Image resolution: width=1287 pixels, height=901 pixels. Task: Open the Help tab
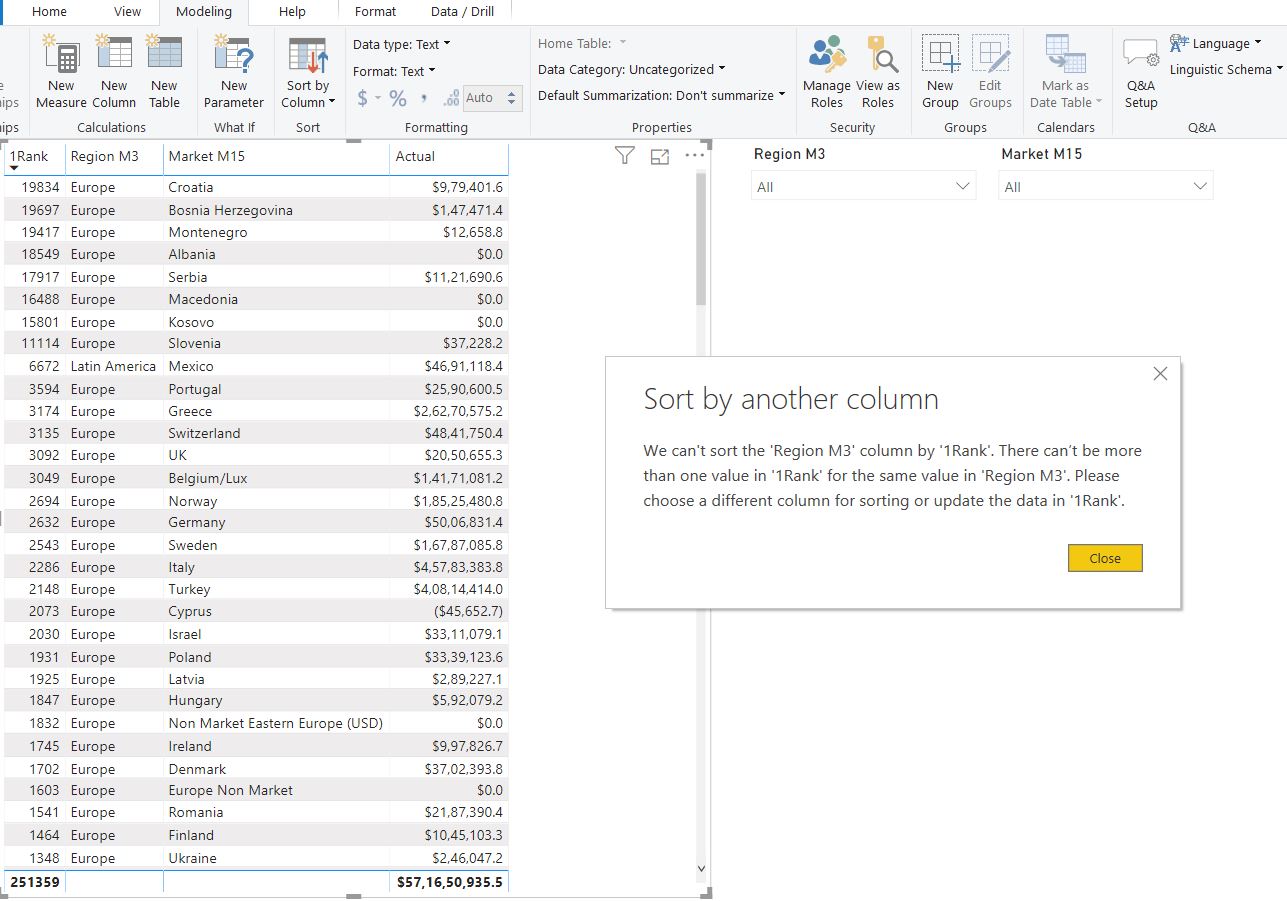[292, 12]
